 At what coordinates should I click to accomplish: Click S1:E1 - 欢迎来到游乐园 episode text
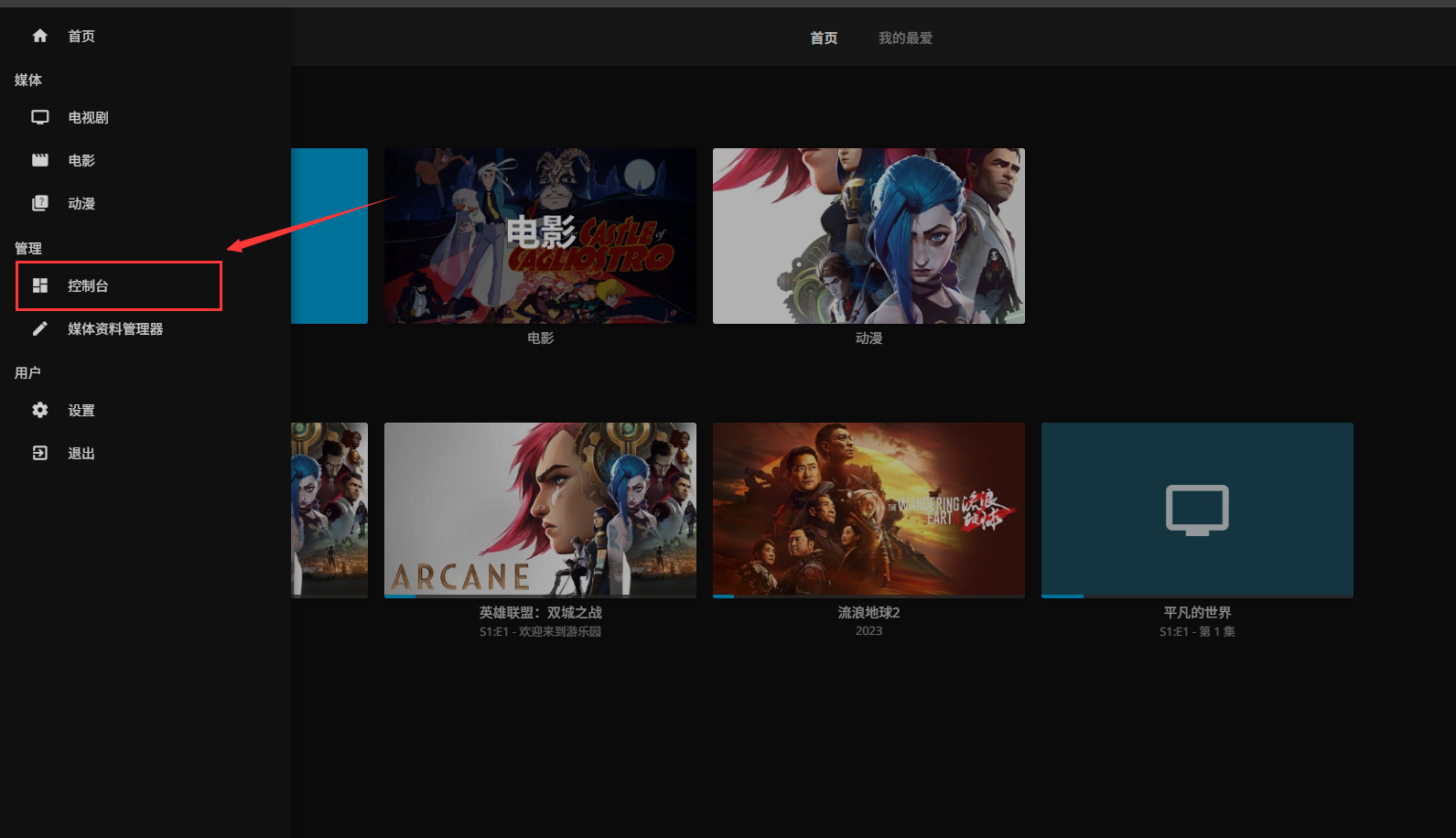tap(540, 631)
